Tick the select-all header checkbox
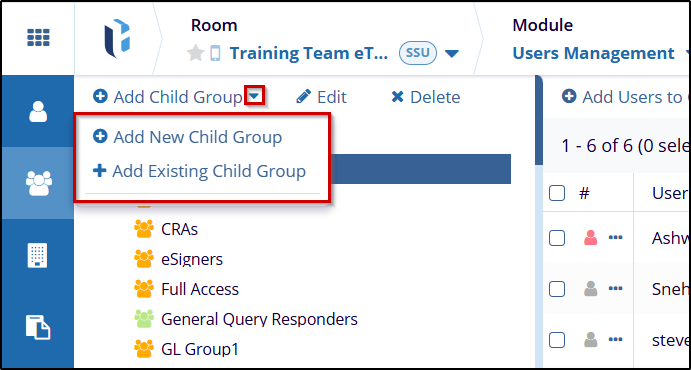 tap(557, 193)
